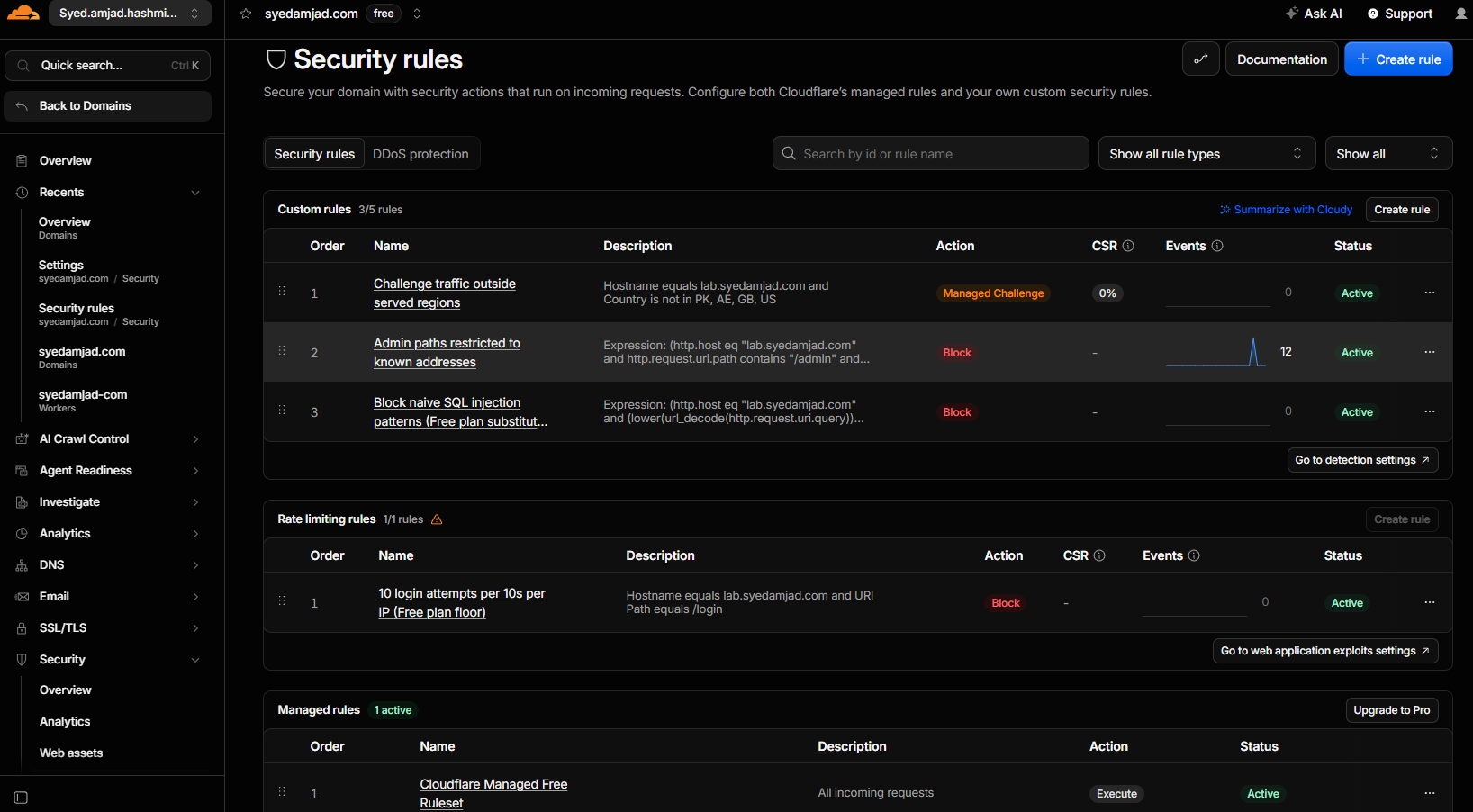Expand the Investigate menu
This screenshot has width=1473, height=812.
(195, 502)
